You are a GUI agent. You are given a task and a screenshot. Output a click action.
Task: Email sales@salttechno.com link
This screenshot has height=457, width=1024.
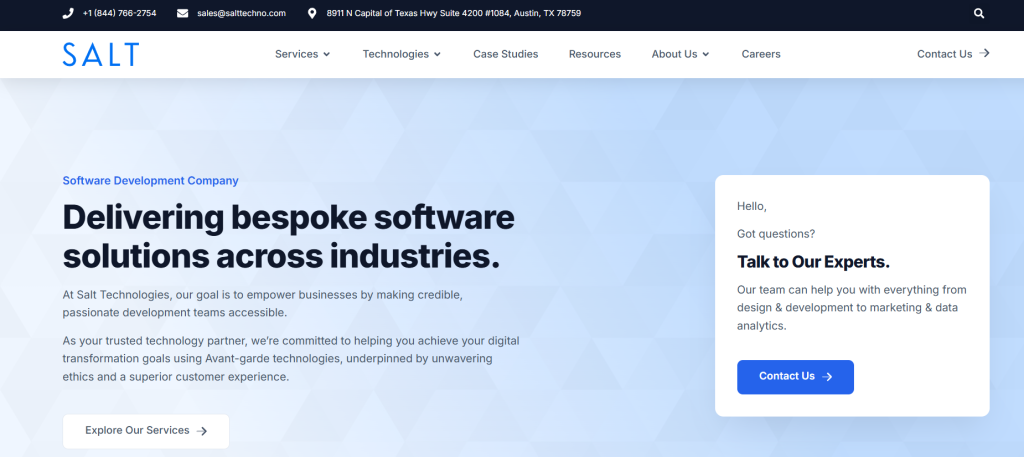pos(242,13)
